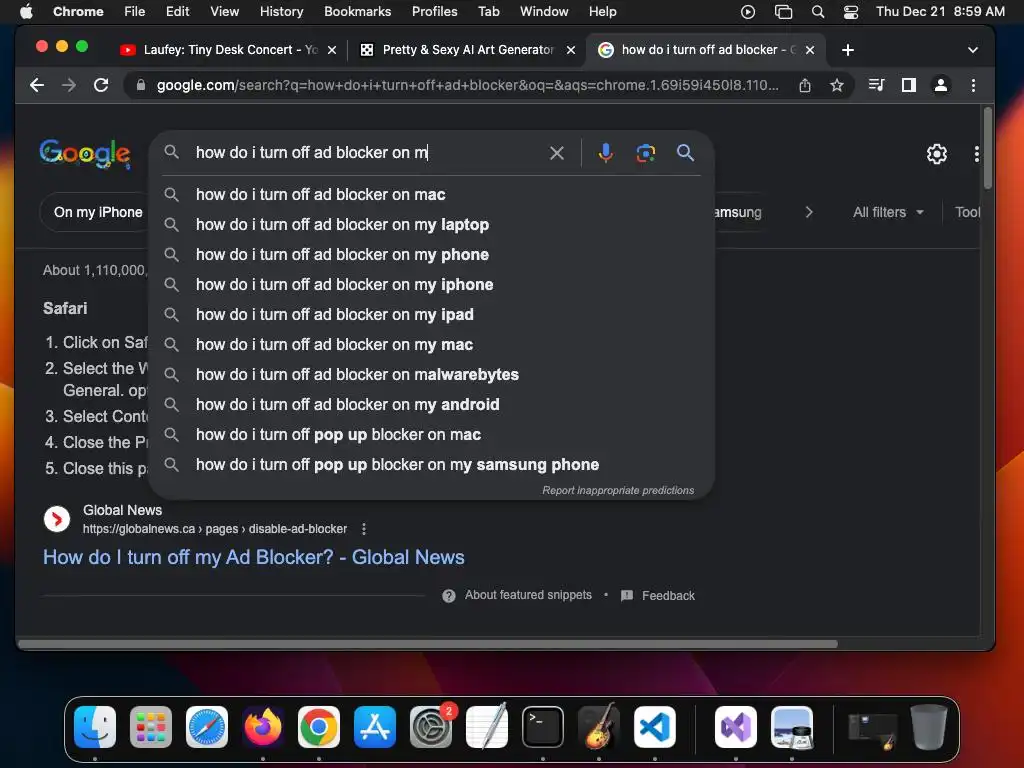This screenshot has height=768, width=1024.
Task: Open Global News result options menu
Action: (364, 529)
